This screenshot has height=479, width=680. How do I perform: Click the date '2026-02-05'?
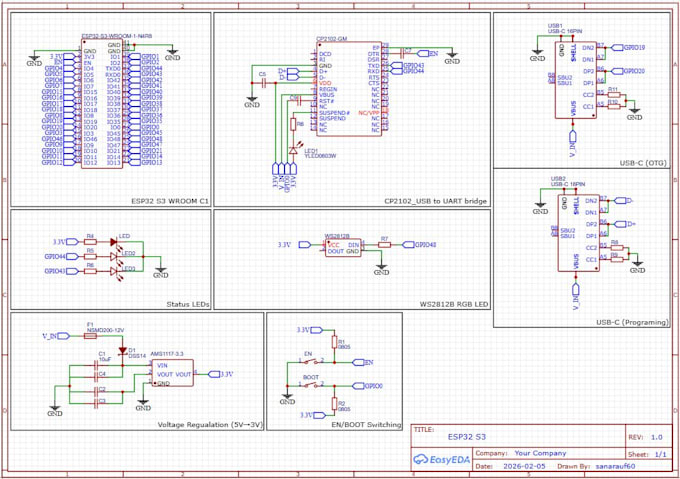[x=524, y=466]
